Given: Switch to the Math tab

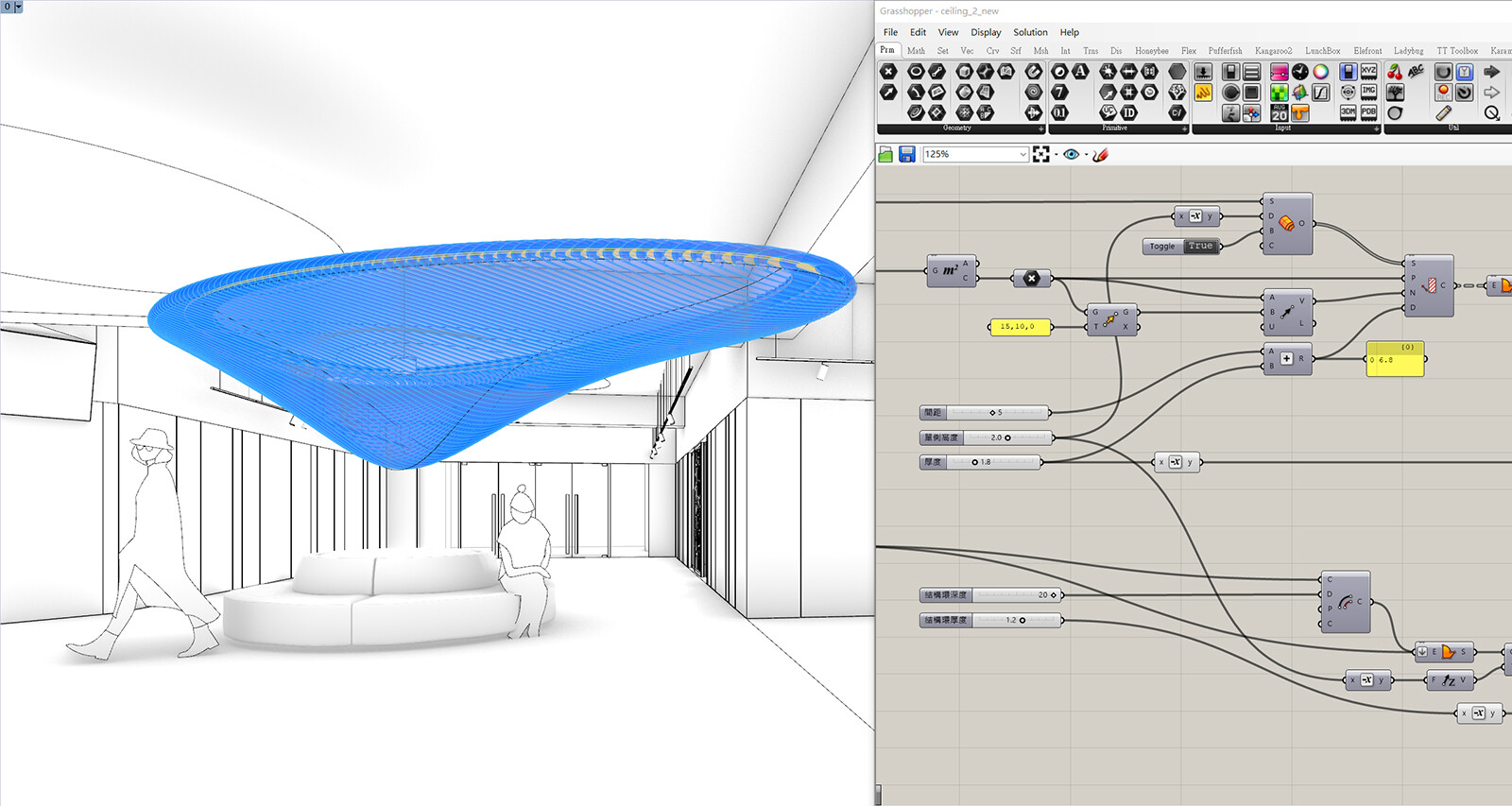Looking at the screenshot, I should coord(916,51).
